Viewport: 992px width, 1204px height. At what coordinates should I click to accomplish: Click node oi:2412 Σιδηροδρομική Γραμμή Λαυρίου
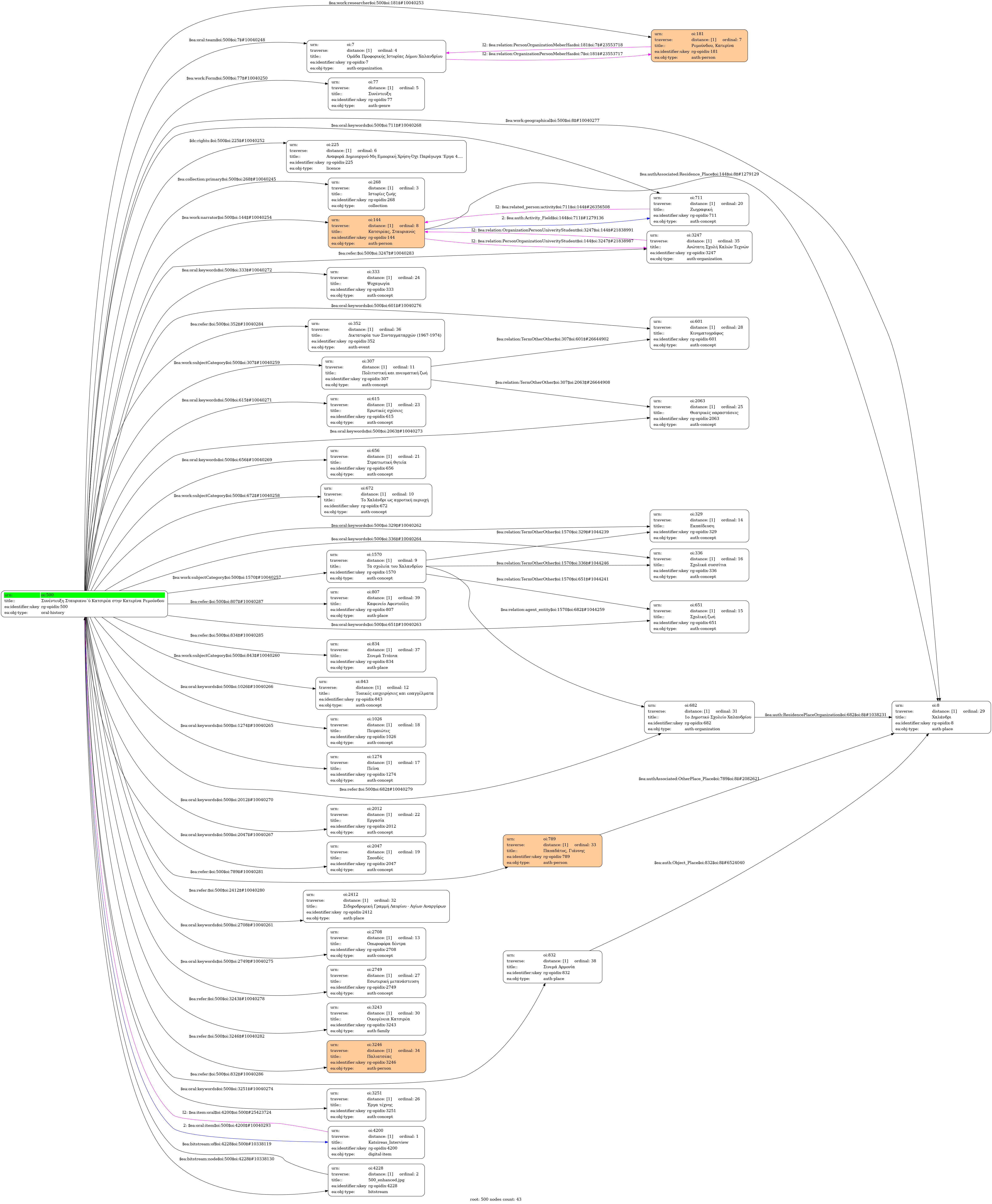(x=376, y=906)
